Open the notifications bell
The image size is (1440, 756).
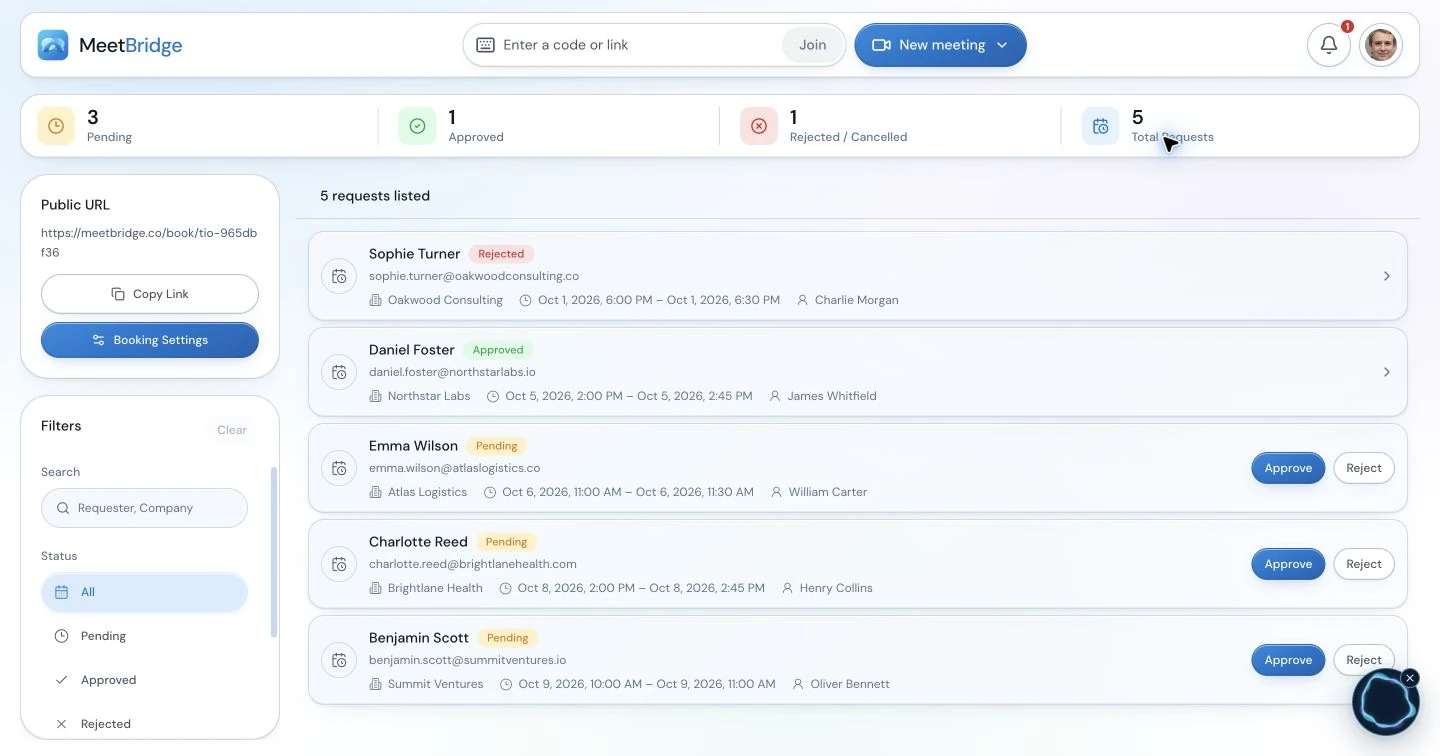[x=1329, y=45]
